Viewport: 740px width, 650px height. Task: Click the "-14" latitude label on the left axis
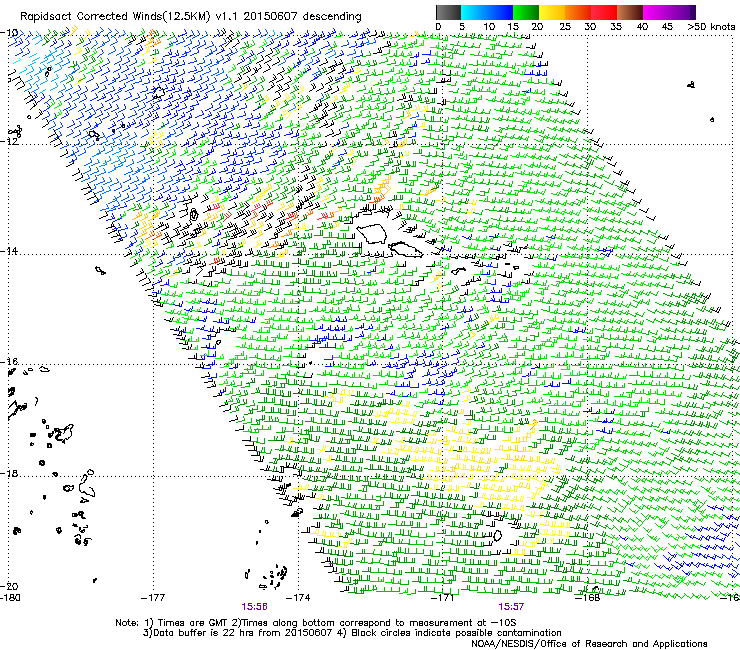coord(9,251)
